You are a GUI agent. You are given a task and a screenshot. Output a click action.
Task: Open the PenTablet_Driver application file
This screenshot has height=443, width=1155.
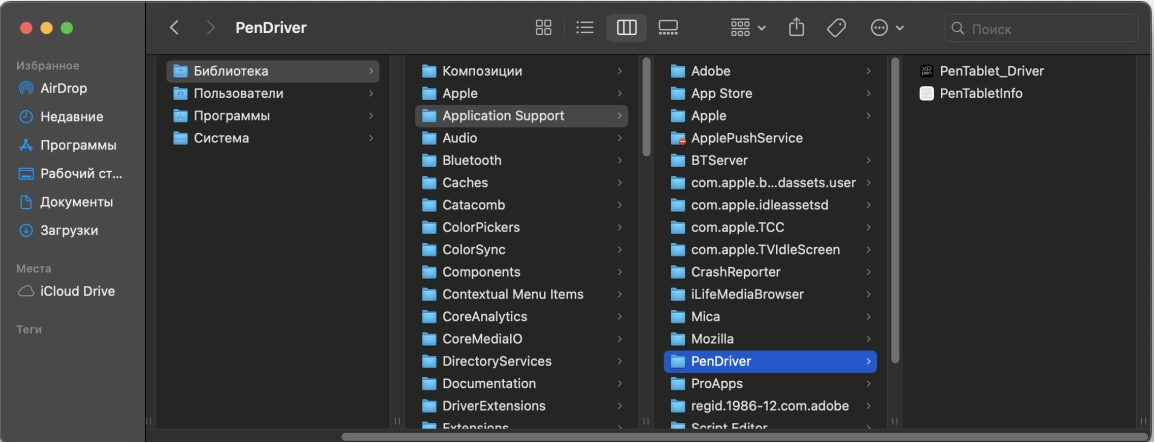(991, 71)
